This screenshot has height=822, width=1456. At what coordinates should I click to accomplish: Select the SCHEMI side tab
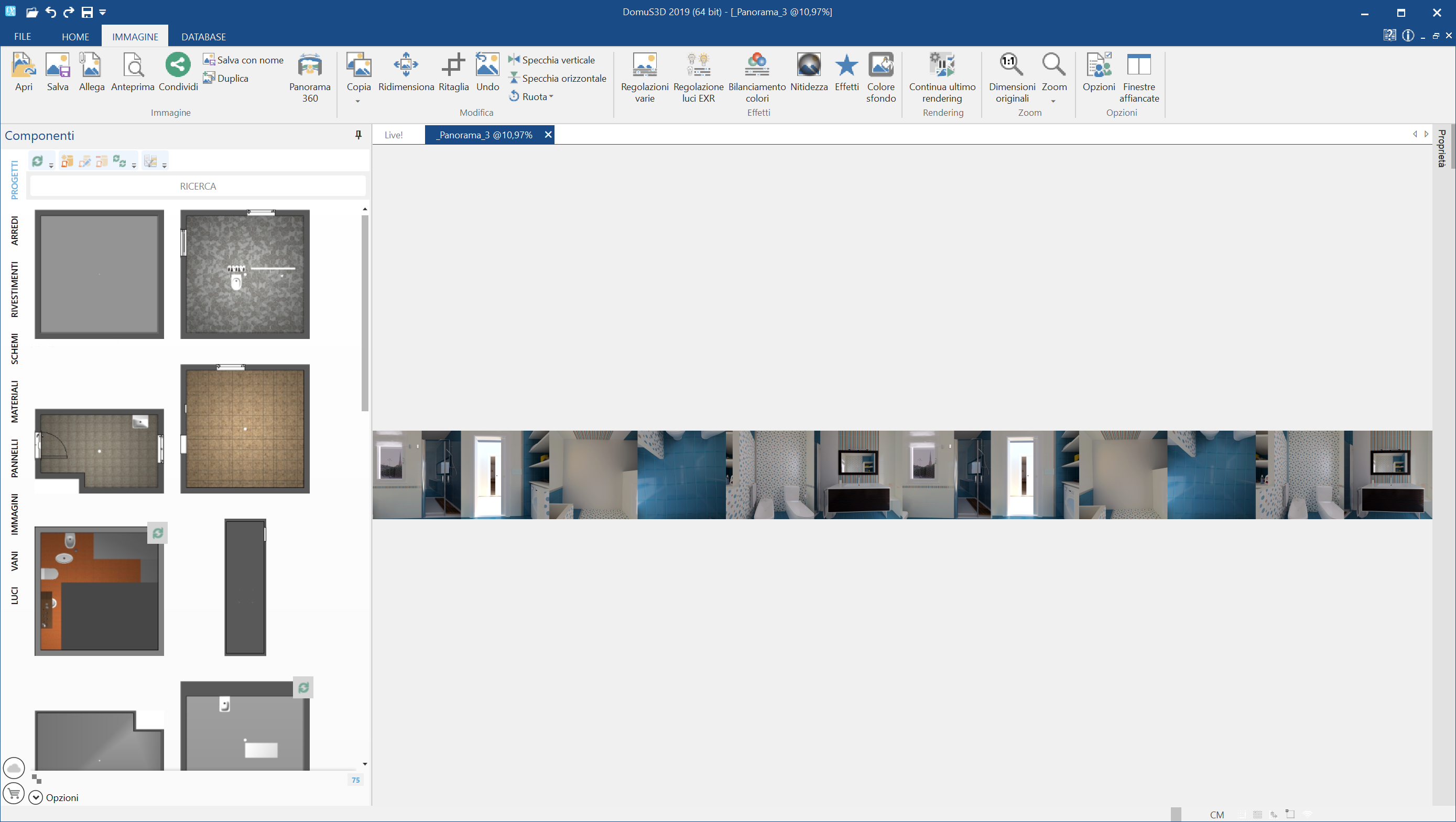pyautogui.click(x=15, y=349)
